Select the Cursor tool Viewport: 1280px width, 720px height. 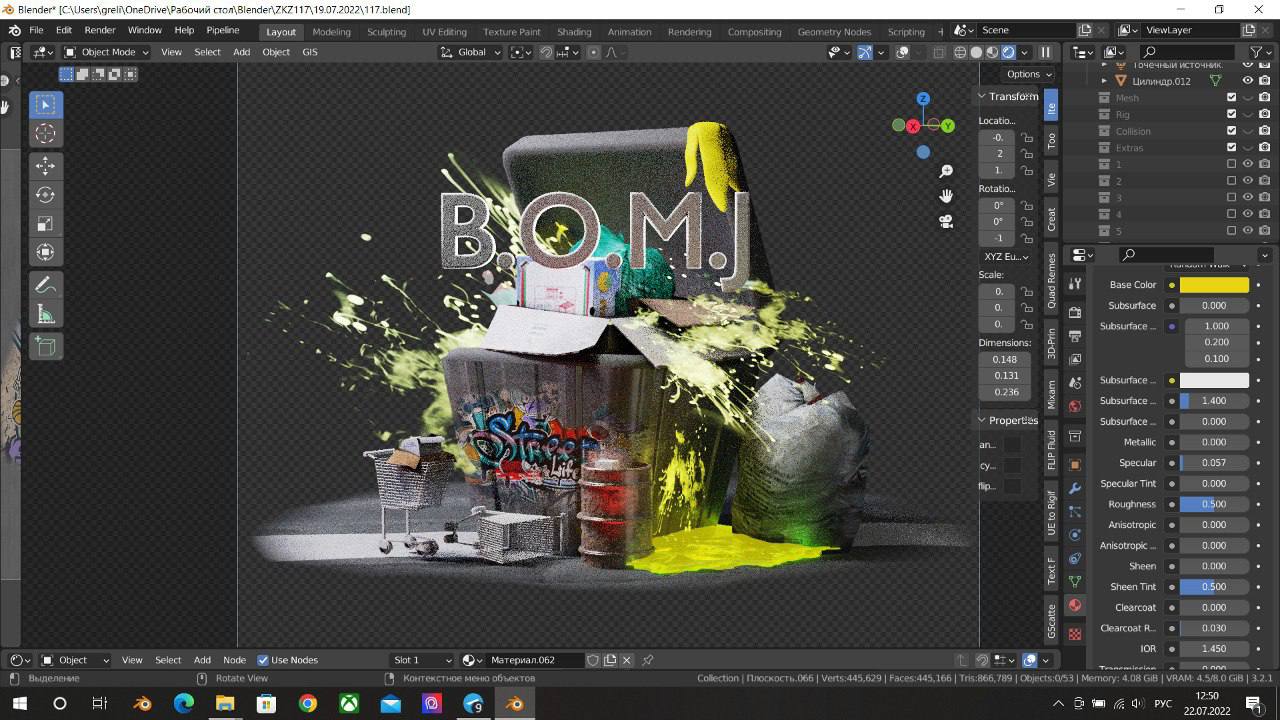pyautogui.click(x=45, y=133)
